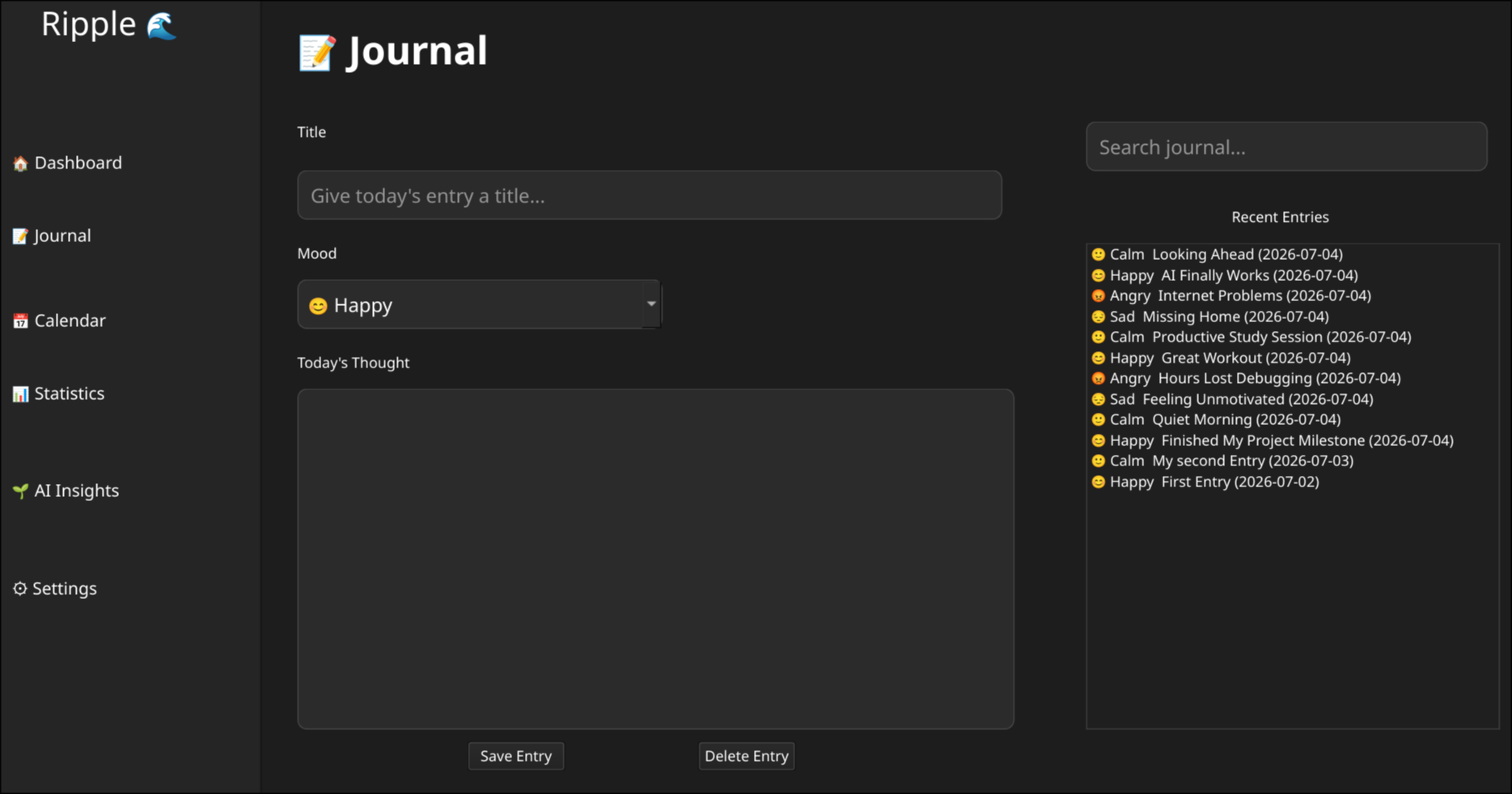Viewport: 1512px width, 794px height.
Task: Click the happy emoji in Mood selector
Action: tap(318, 306)
